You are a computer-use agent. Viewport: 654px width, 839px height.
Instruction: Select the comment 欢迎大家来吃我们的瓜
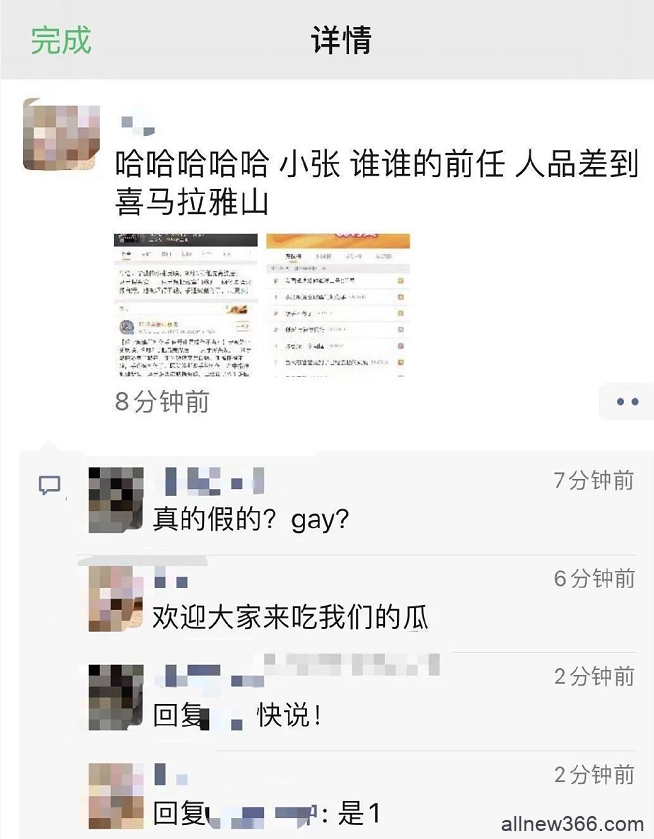coord(291,617)
